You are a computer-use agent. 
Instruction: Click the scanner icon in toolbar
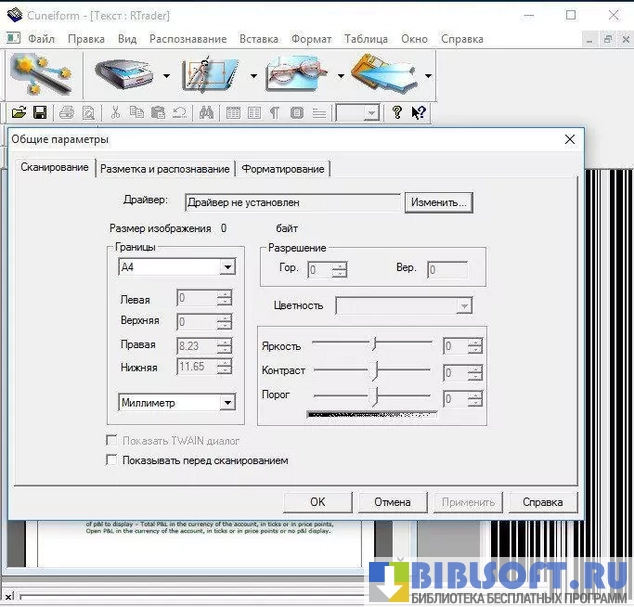pyautogui.click(x=123, y=73)
